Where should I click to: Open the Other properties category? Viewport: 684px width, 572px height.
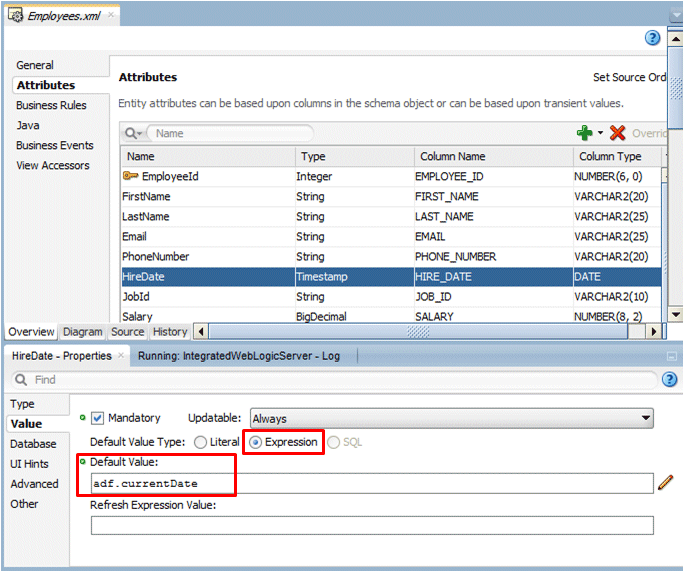[24, 504]
